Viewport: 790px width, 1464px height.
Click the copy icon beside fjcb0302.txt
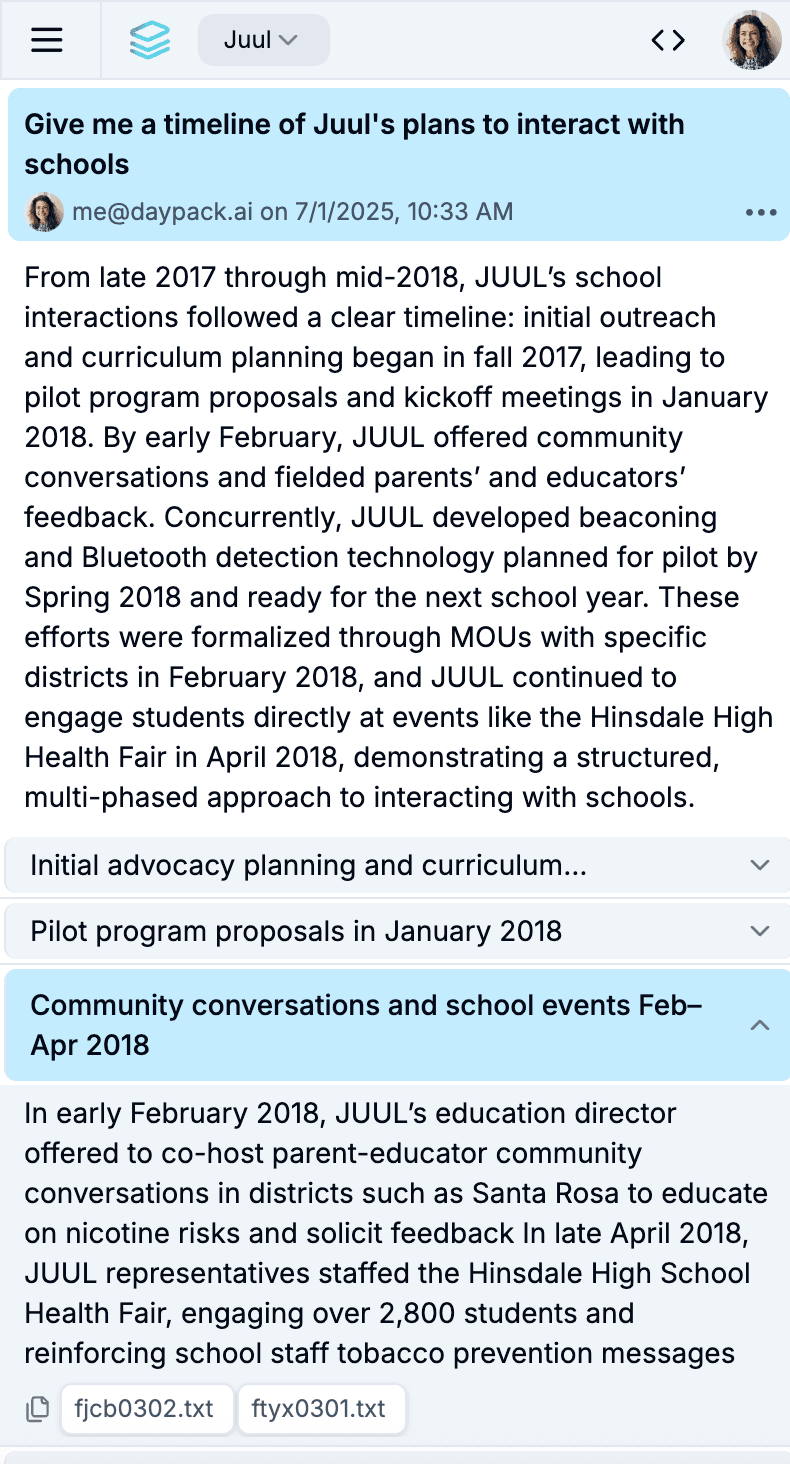[38, 1410]
